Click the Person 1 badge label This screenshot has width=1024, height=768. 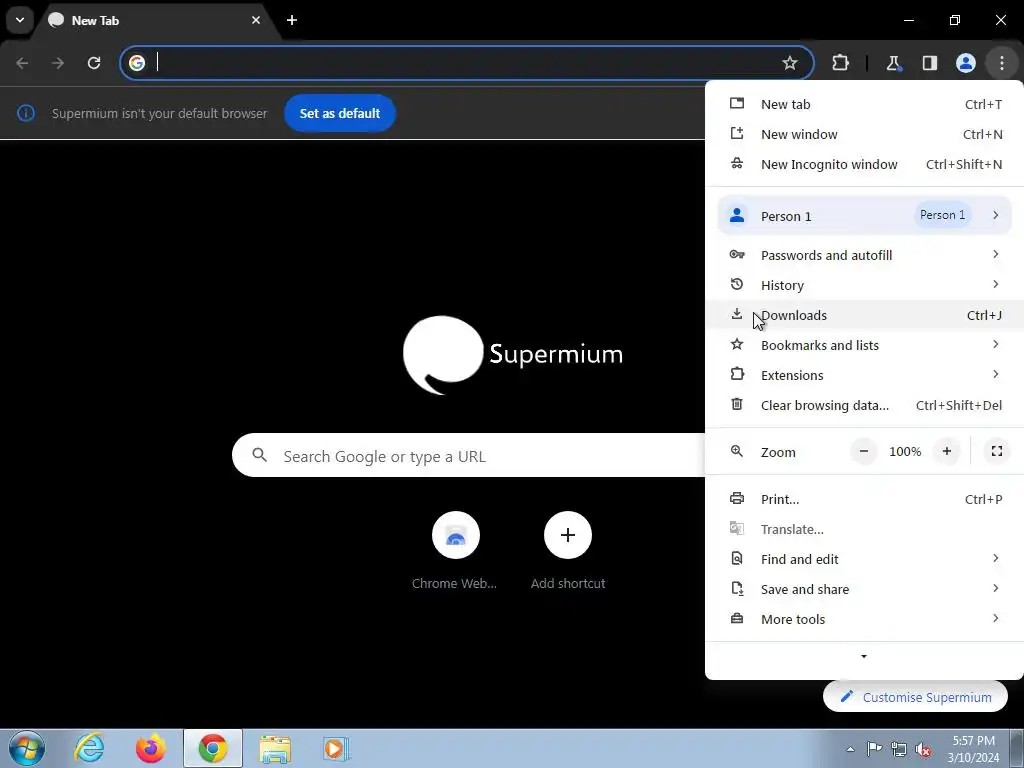tap(942, 215)
